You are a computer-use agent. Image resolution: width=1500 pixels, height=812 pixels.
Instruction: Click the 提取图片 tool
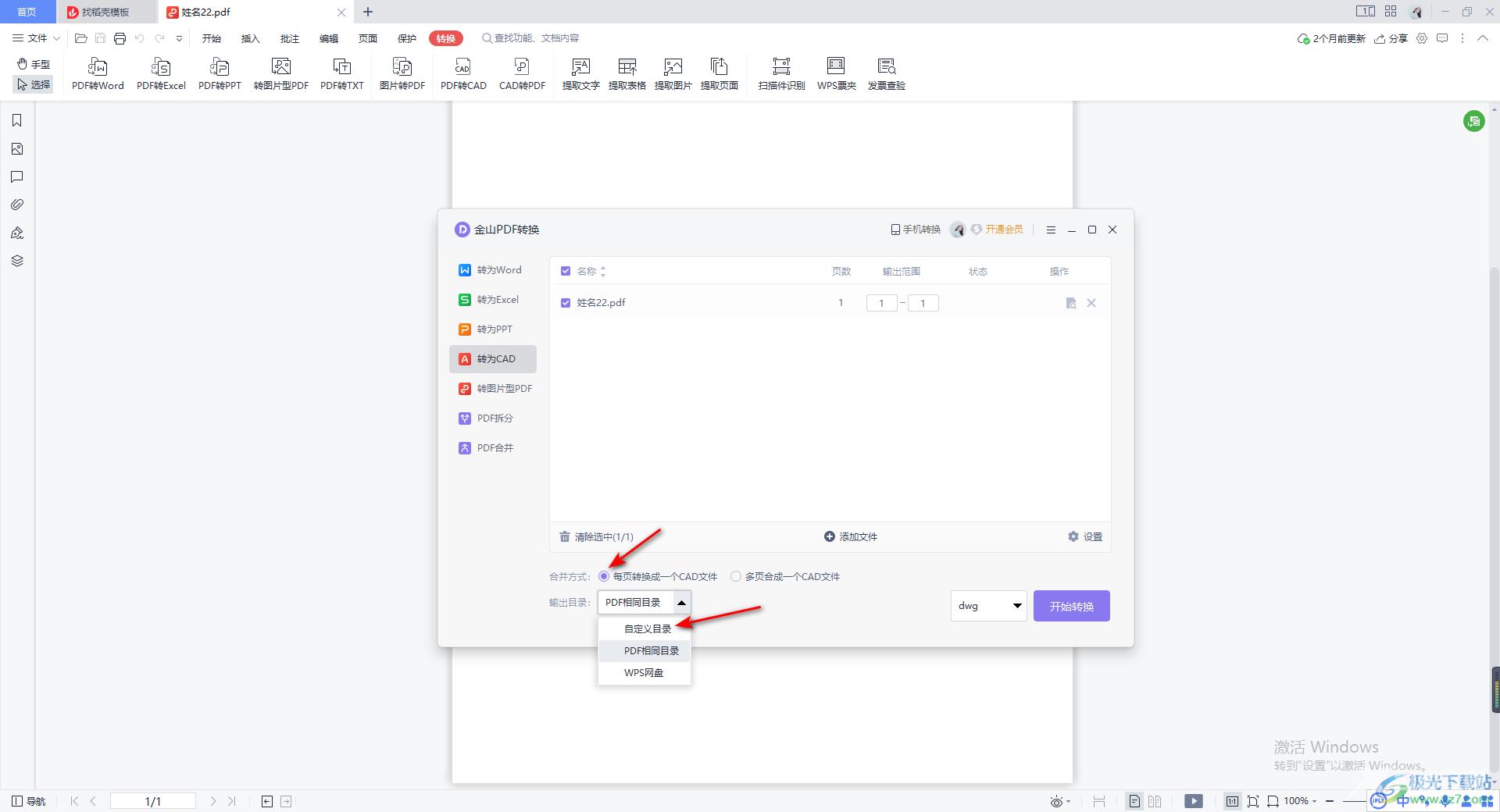pos(673,74)
